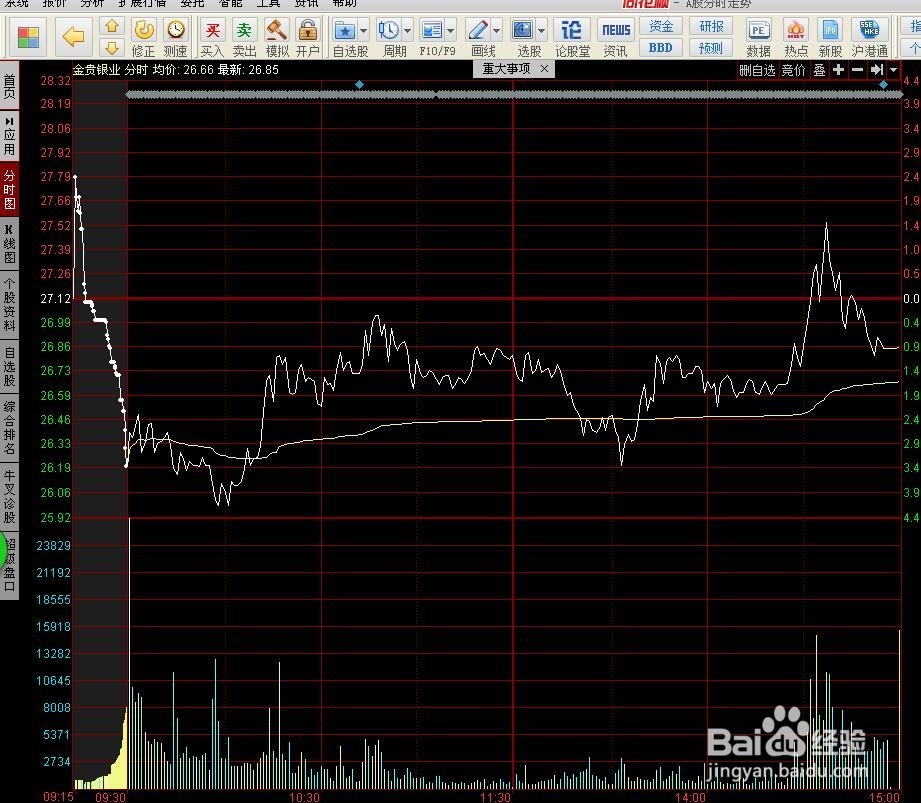Image resolution: width=921 pixels, height=803 pixels.
Task: Click the 27.12 baseline price label
Action: coord(55,298)
